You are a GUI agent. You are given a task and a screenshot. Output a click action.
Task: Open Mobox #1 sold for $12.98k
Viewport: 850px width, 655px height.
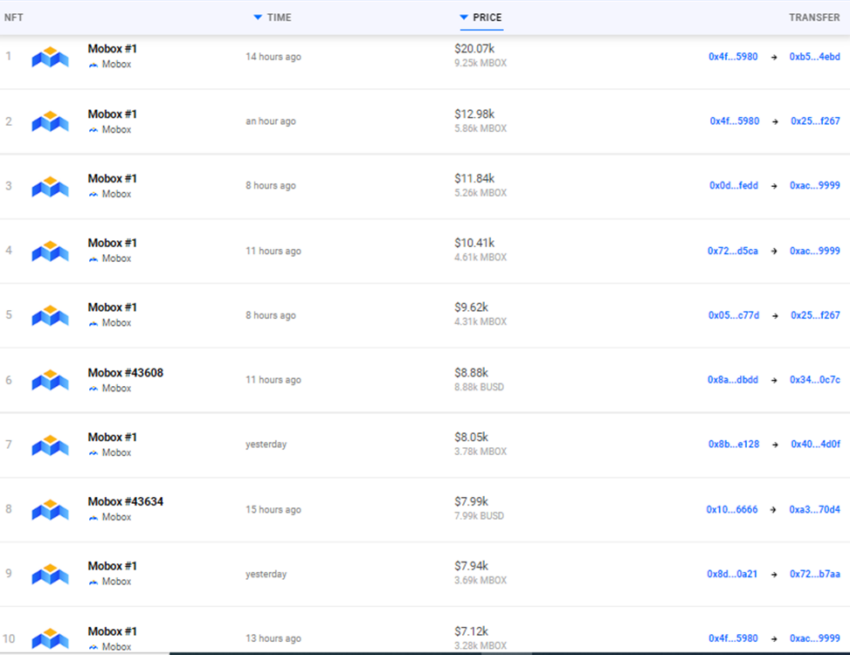pos(112,114)
